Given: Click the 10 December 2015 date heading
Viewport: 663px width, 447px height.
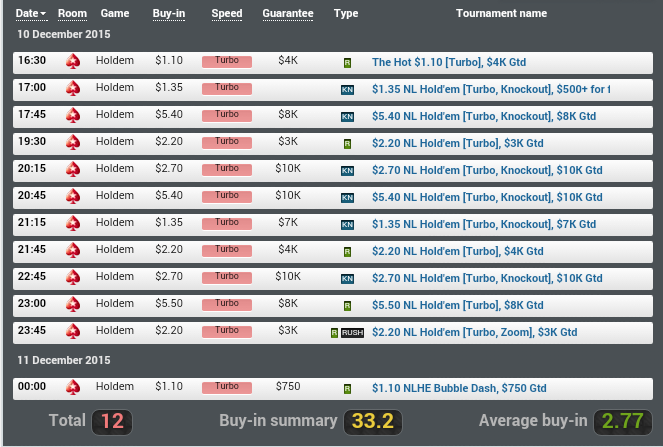Looking at the screenshot, I should [64, 34].
